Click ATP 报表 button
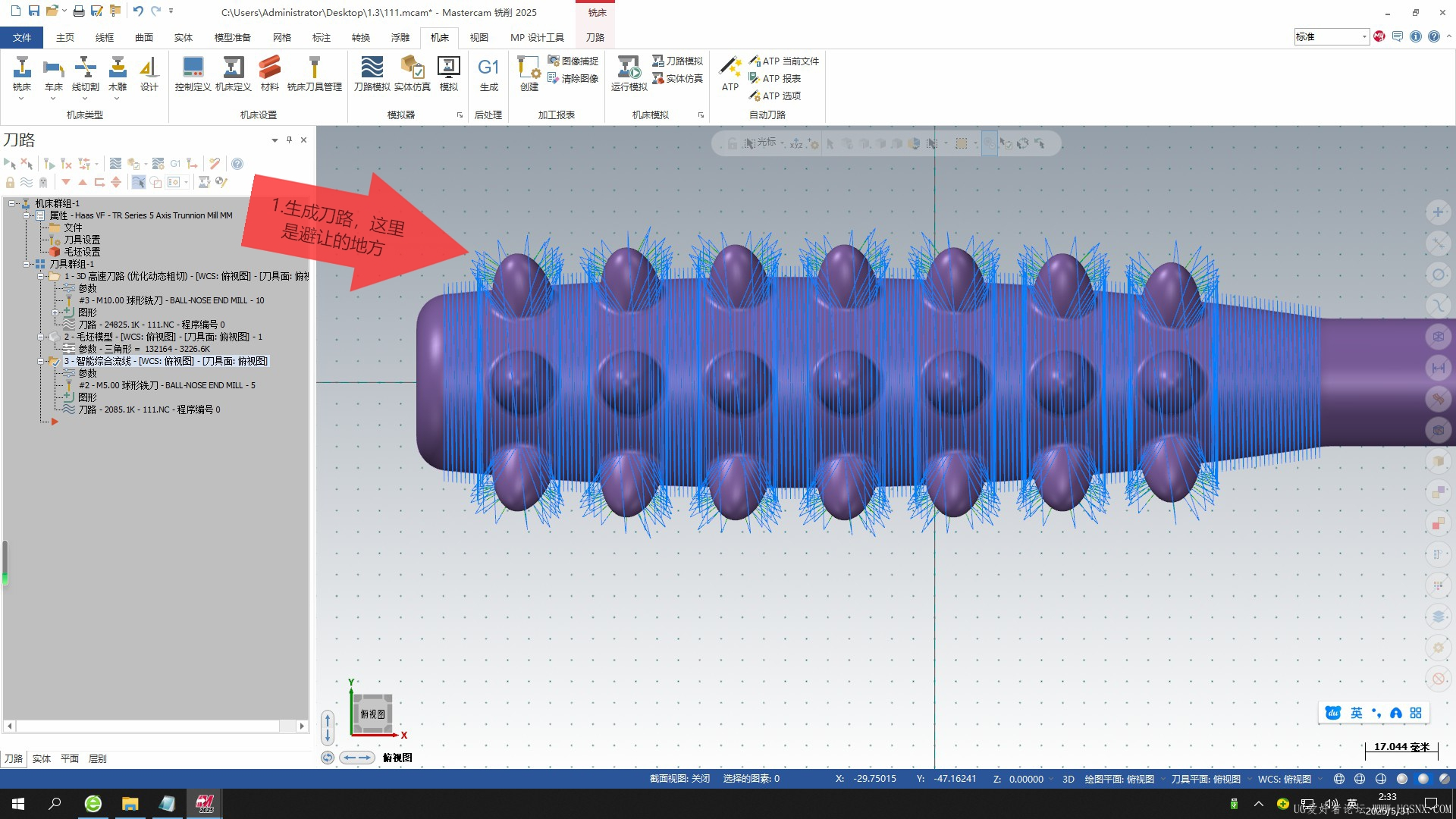Image resolution: width=1456 pixels, height=819 pixels. (775, 78)
